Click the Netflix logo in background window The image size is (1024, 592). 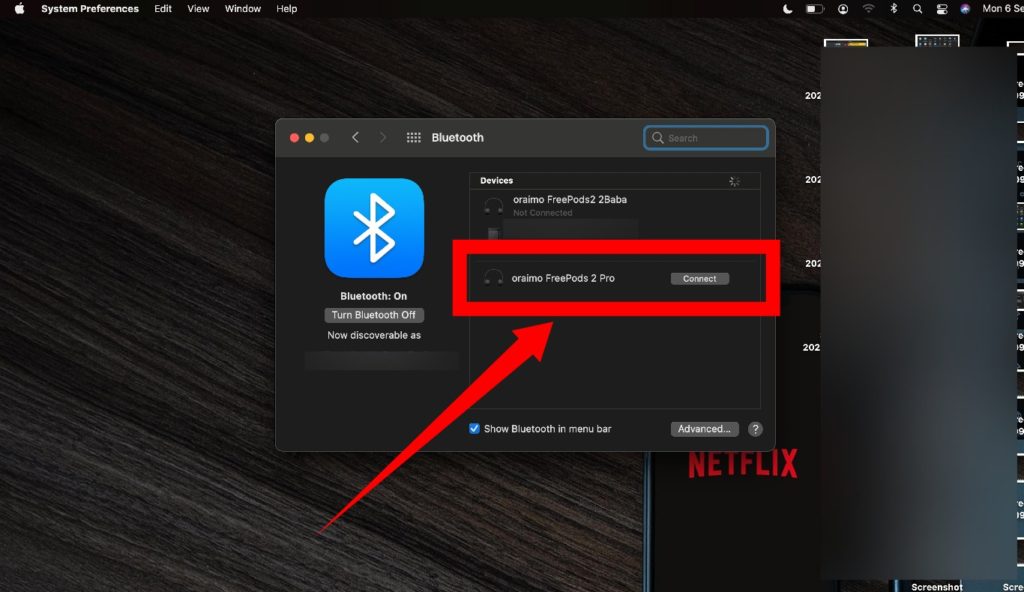(743, 463)
